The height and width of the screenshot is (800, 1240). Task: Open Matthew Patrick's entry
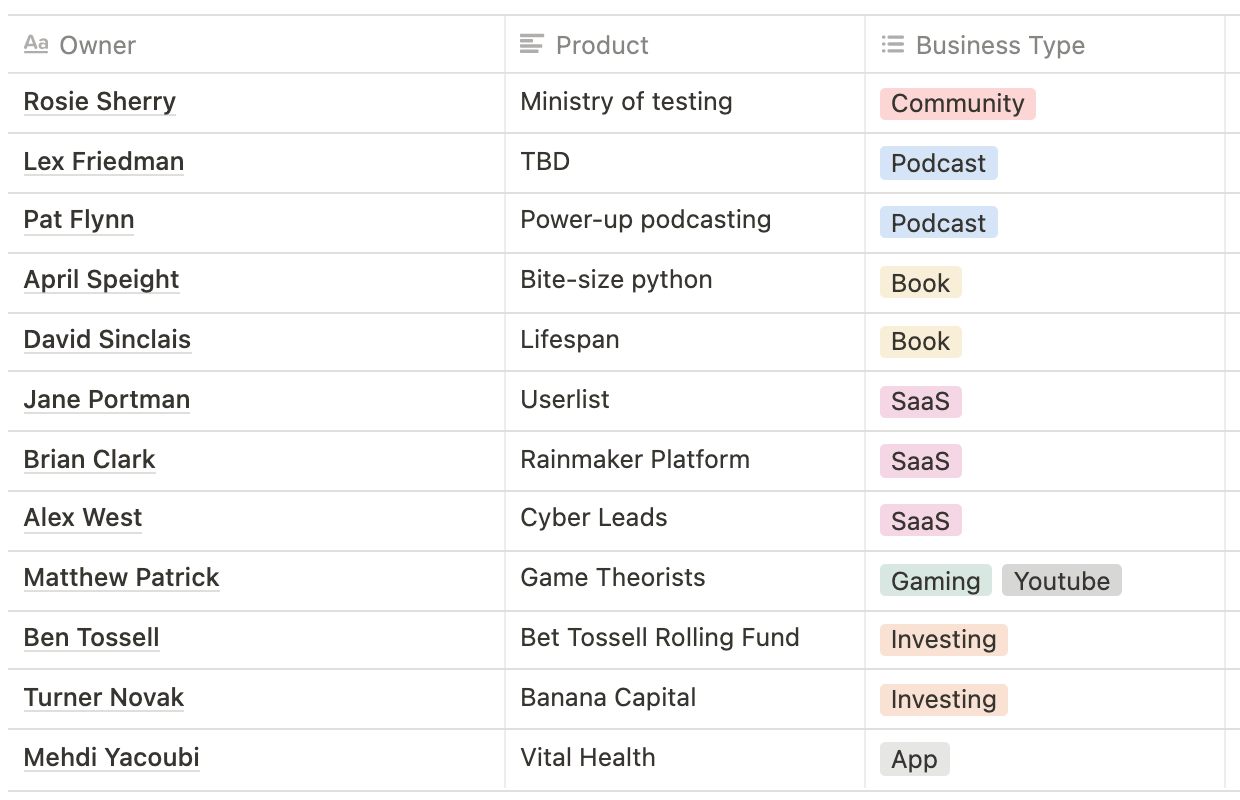122,578
